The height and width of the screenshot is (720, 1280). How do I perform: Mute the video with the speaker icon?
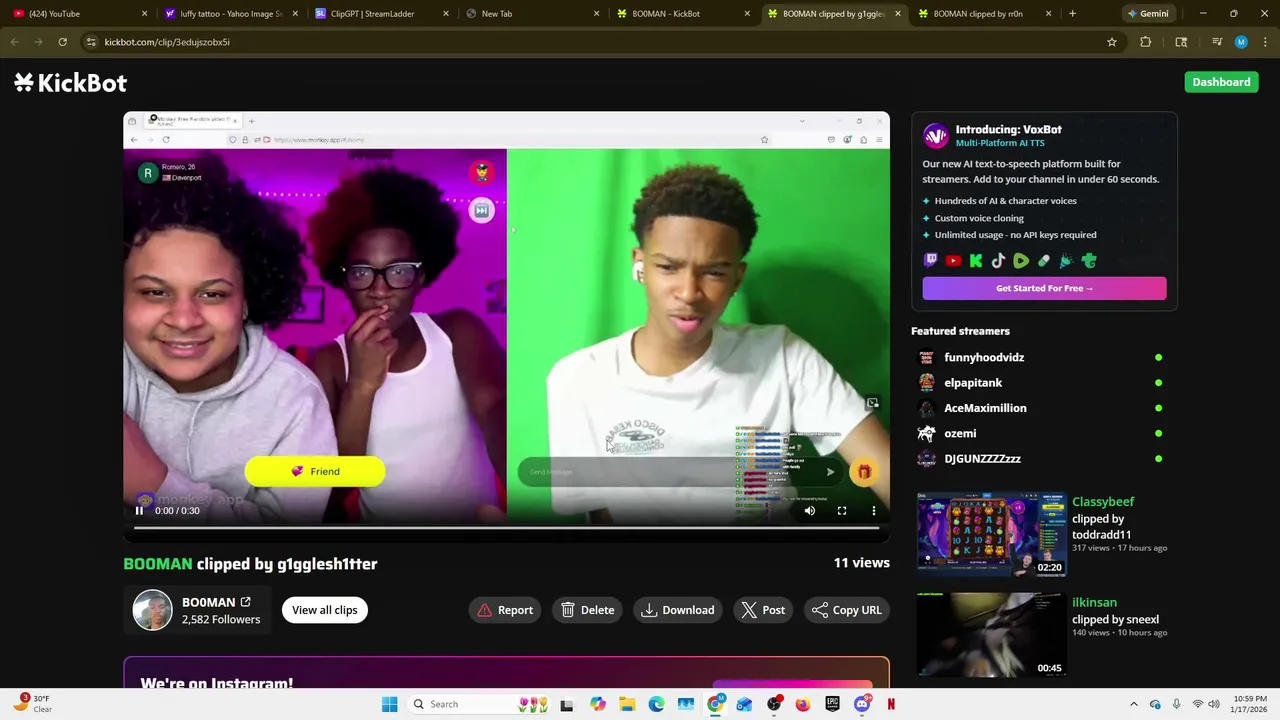coord(810,511)
